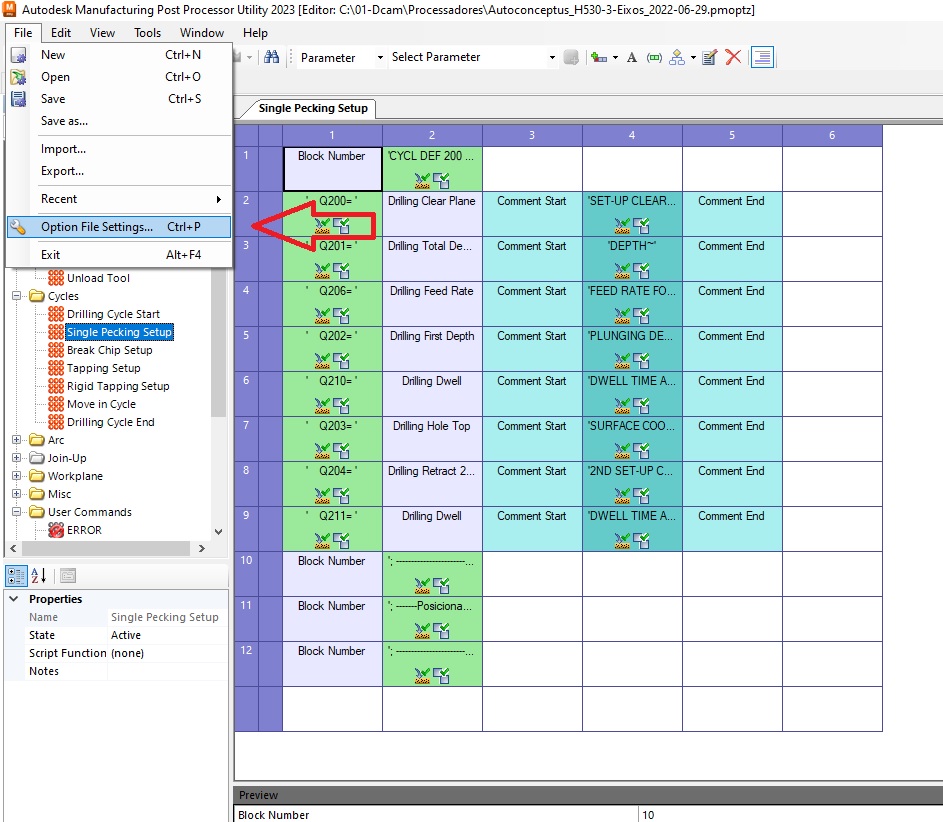Collapse the Cycles tree node
The height and width of the screenshot is (822, 943).
coord(17,296)
